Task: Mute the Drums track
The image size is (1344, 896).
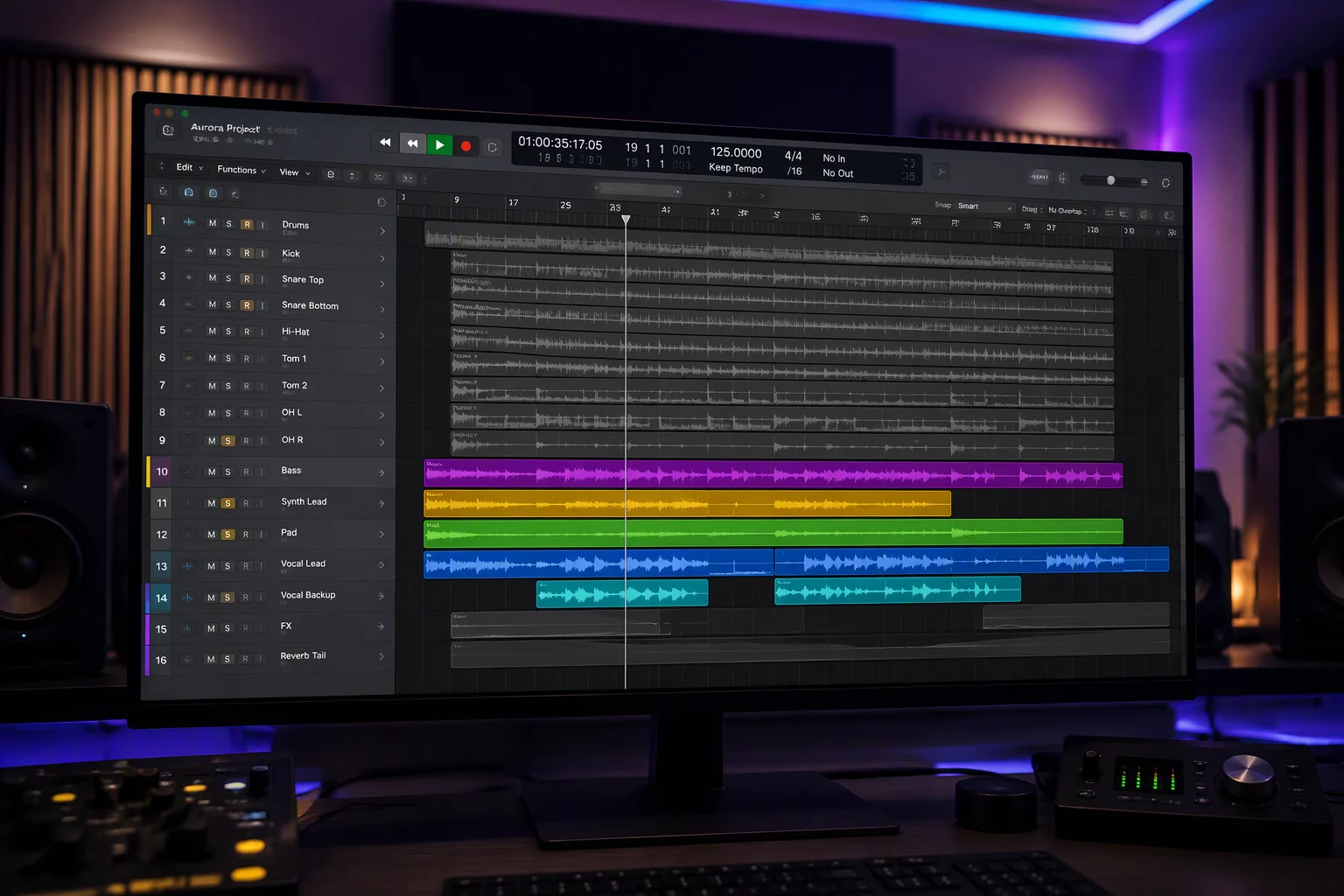Action: tap(213, 223)
